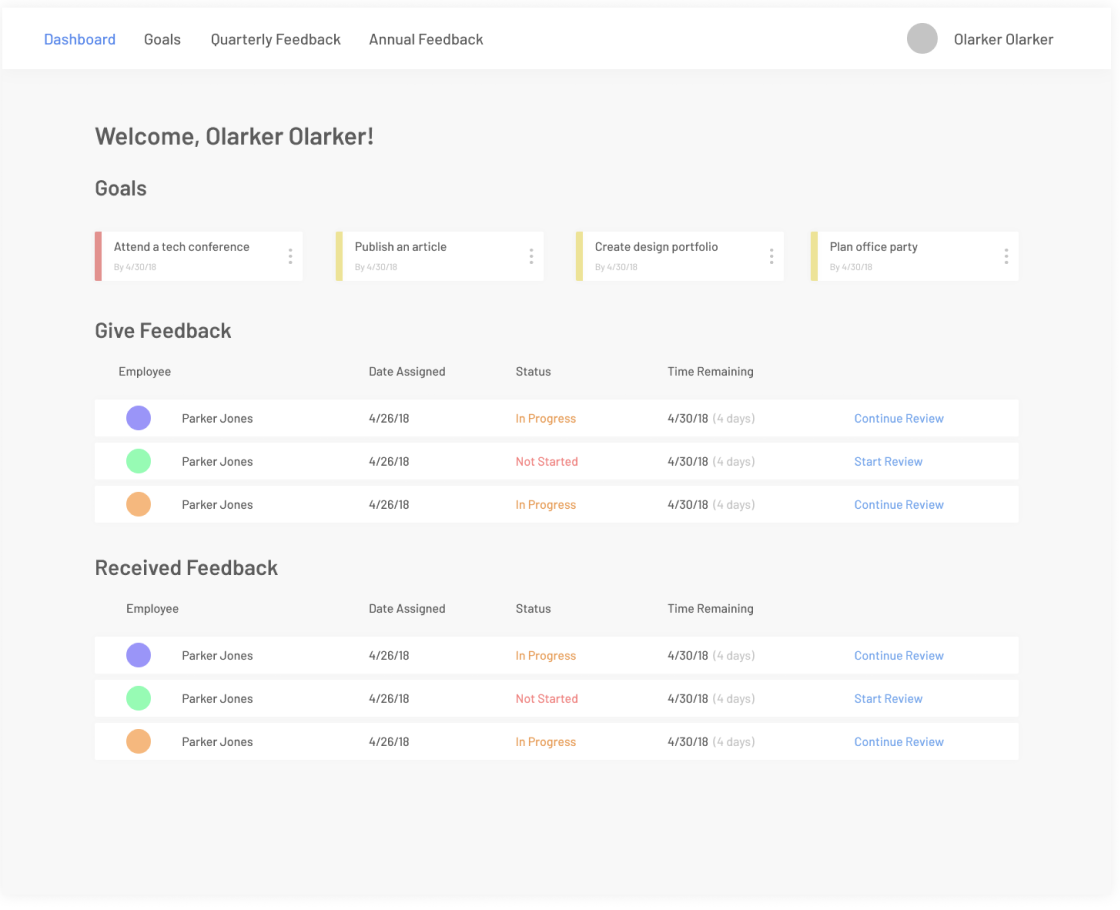The width and height of the screenshot is (1120, 910).
Task: Click green avatar in Received Feedback table
Action: tap(139, 699)
